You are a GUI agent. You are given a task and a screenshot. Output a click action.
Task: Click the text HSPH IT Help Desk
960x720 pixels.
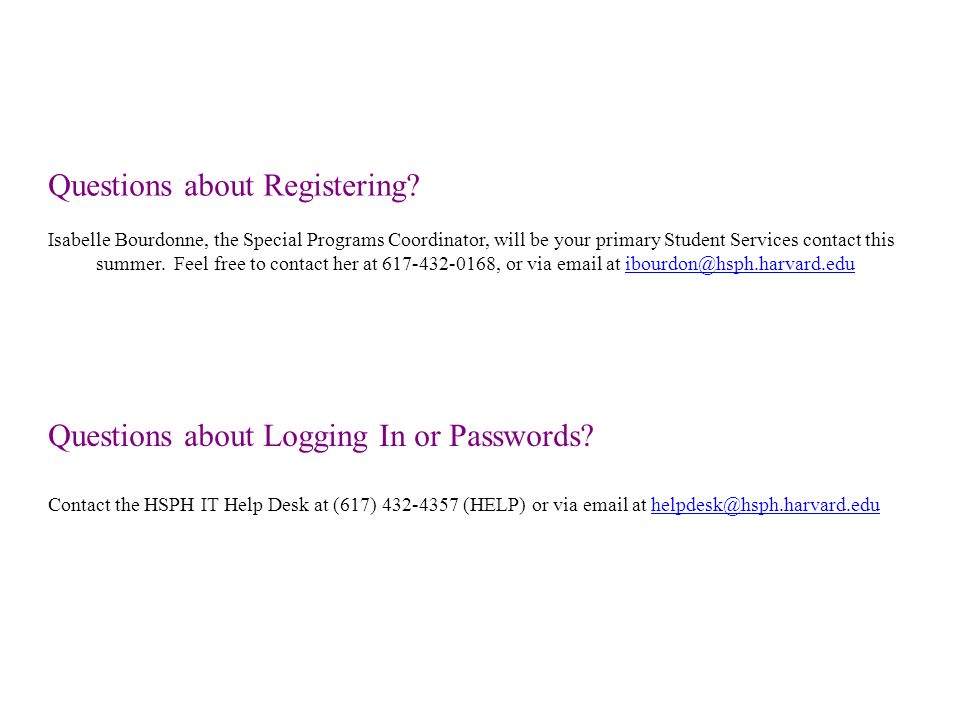pos(226,504)
